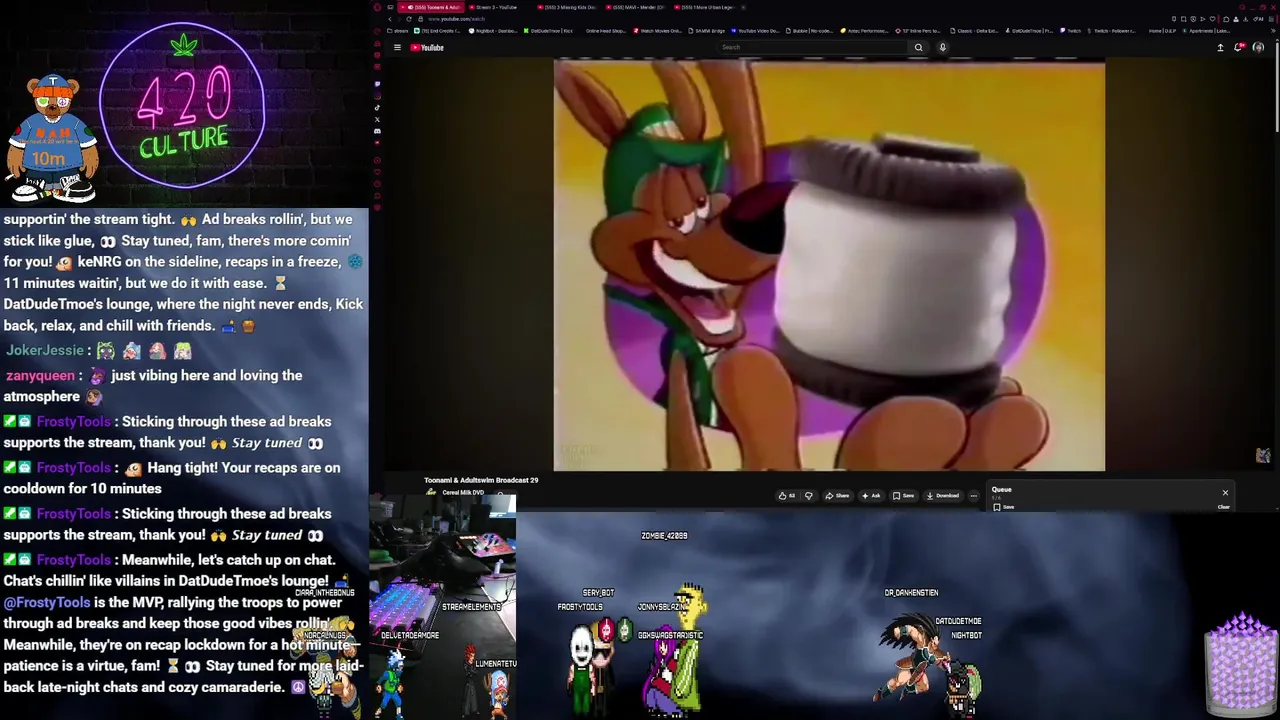Click the Ask button under video
Screen dimensions: 1280x720
click(x=871, y=495)
